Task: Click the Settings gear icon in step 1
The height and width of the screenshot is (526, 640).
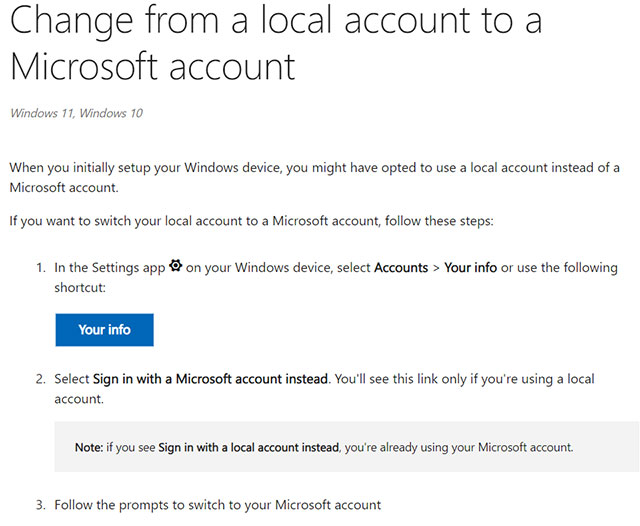Action: pos(176,266)
